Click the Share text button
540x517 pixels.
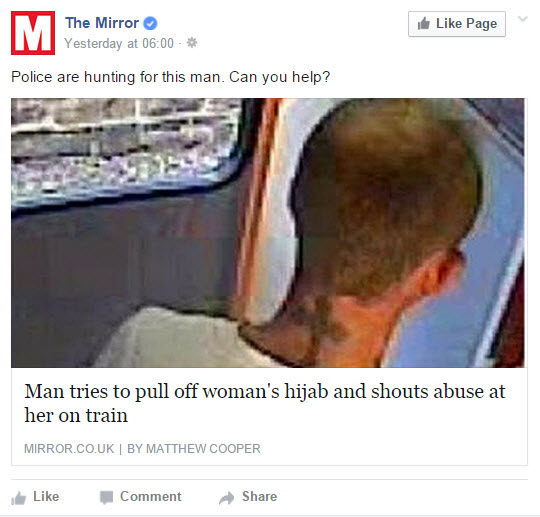tap(259, 497)
